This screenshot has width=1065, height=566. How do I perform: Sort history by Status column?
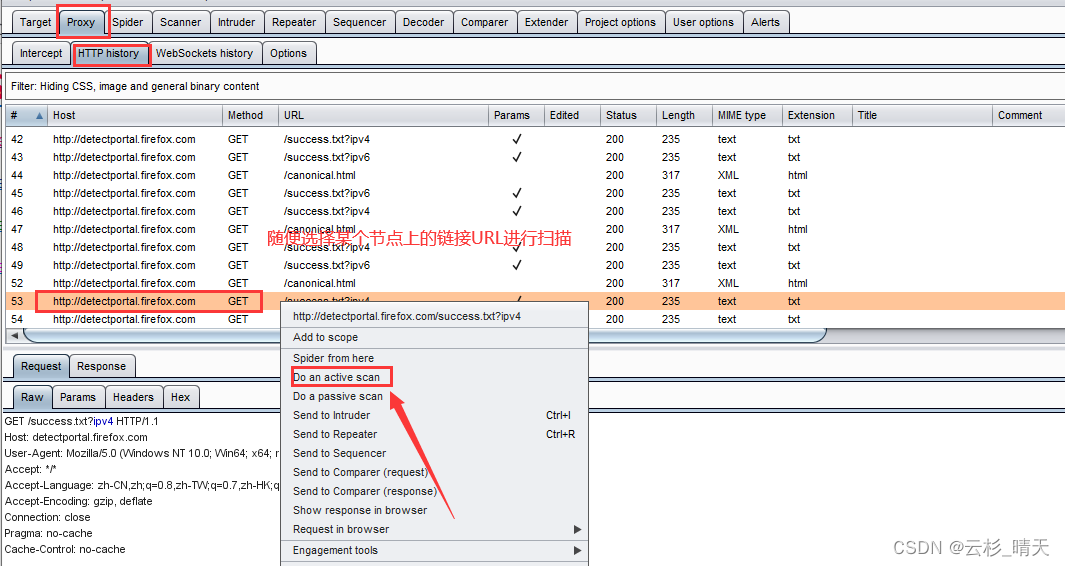point(628,116)
